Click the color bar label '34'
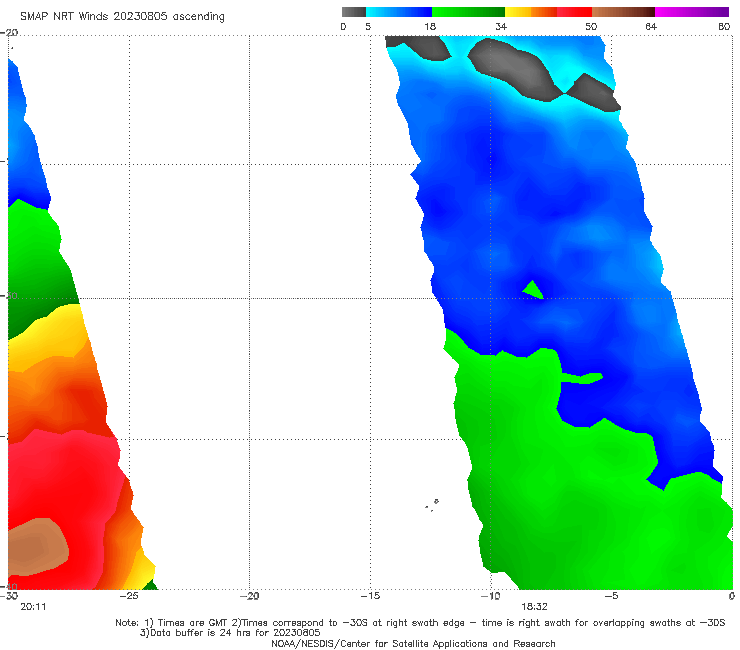The height and width of the screenshot is (650, 740). [501, 26]
